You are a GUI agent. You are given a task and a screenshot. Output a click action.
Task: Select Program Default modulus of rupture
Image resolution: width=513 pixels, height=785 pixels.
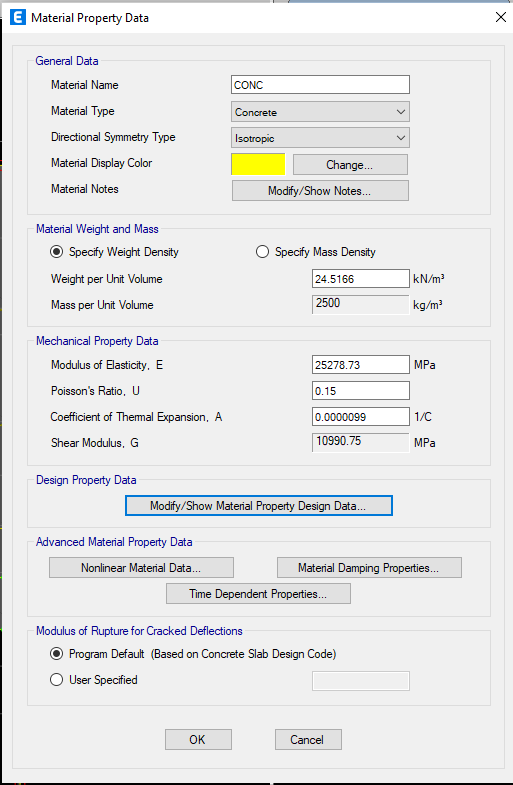pos(193,654)
